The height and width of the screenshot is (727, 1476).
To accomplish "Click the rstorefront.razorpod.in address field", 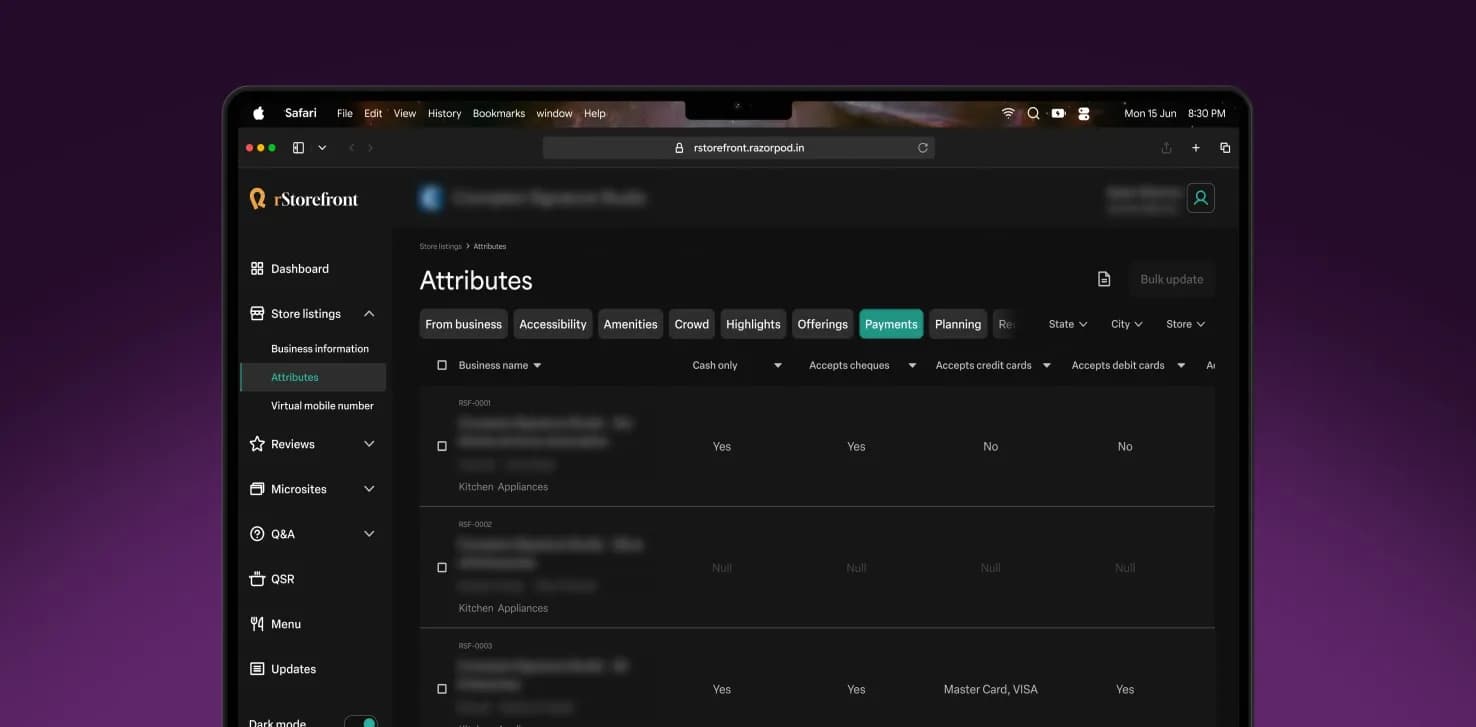I will pyautogui.click(x=739, y=147).
